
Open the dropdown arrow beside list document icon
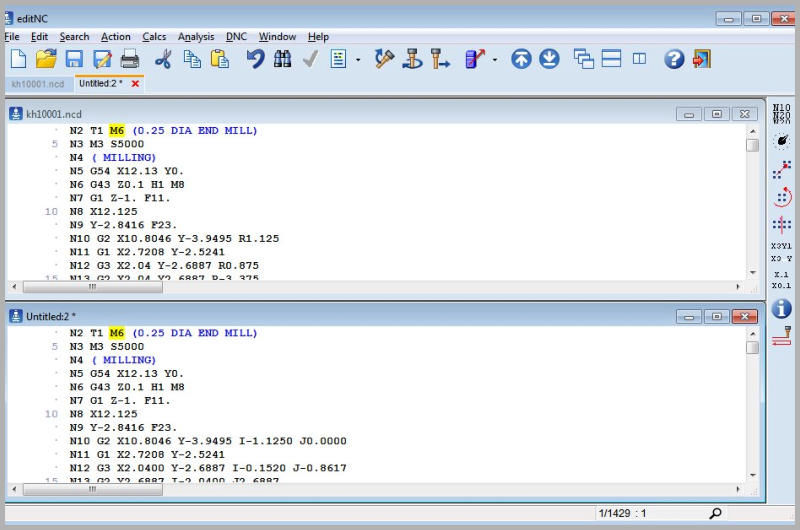click(x=358, y=60)
